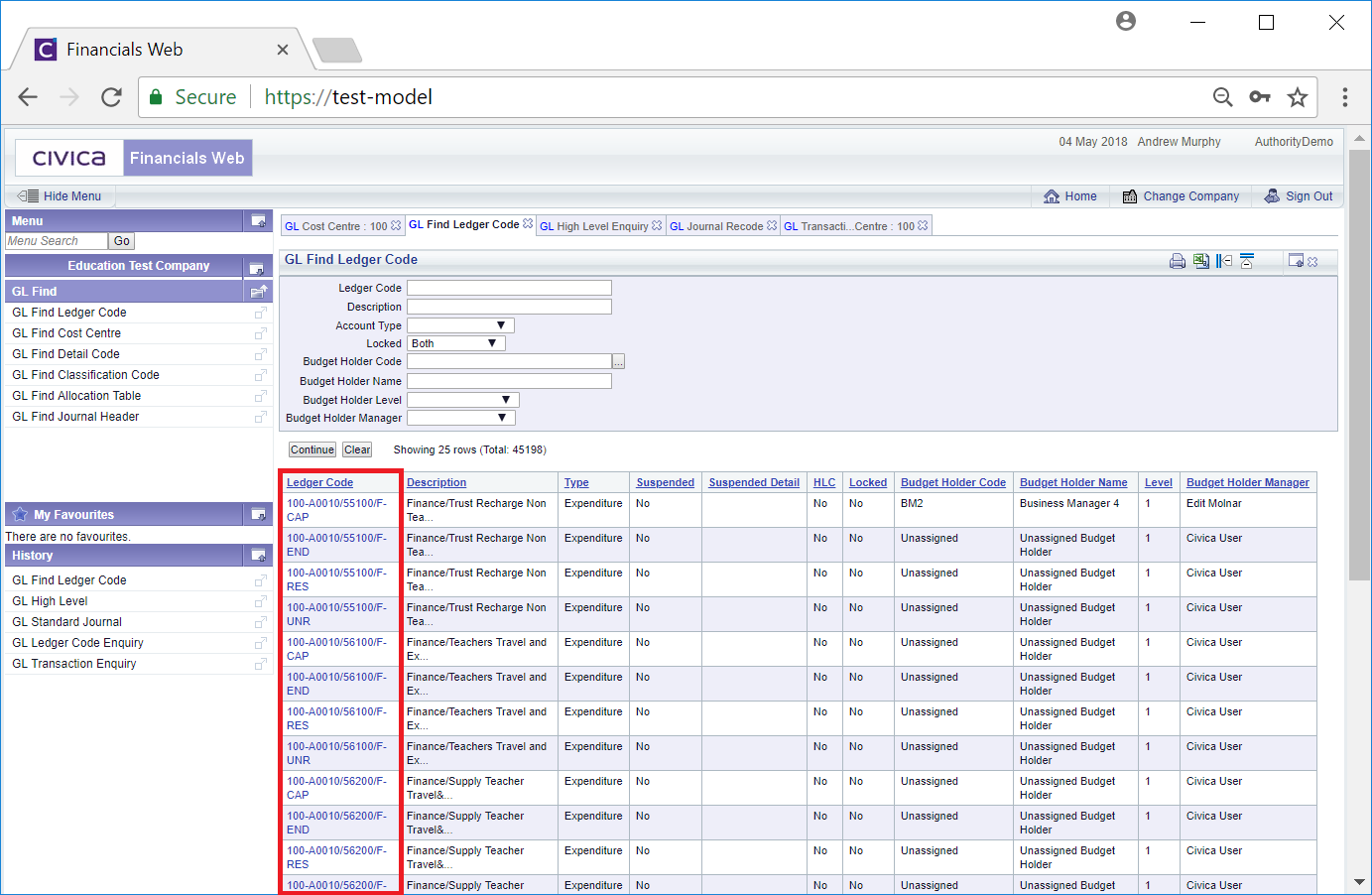Switch to the GL High Level Enquiry tab
The width and height of the screenshot is (1372, 895).
click(594, 226)
